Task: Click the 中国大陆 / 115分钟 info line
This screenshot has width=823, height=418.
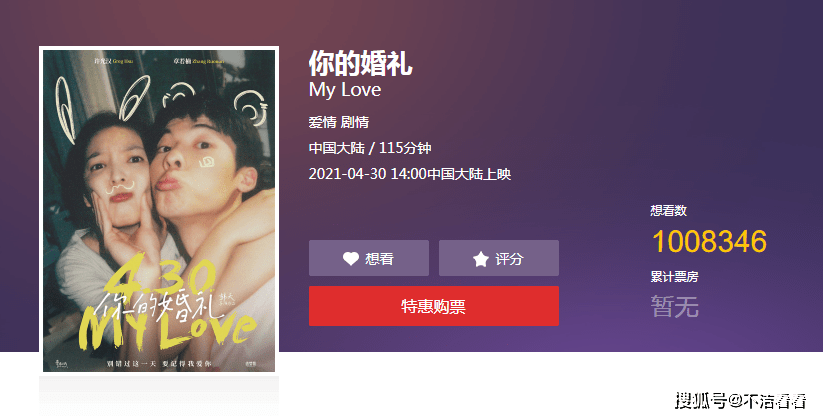Action: pos(370,148)
